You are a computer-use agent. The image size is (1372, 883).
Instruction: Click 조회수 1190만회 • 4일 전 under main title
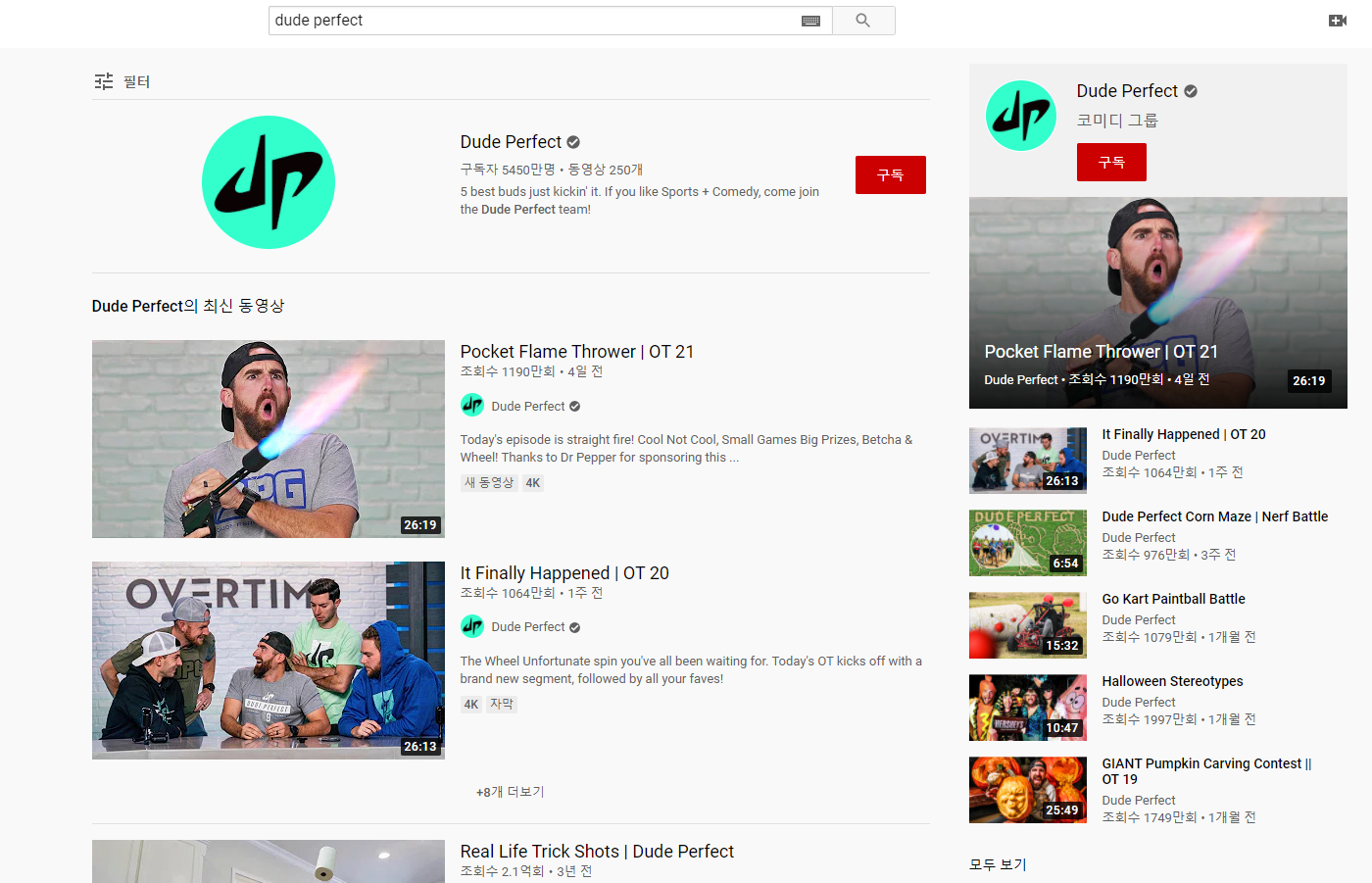tap(532, 371)
